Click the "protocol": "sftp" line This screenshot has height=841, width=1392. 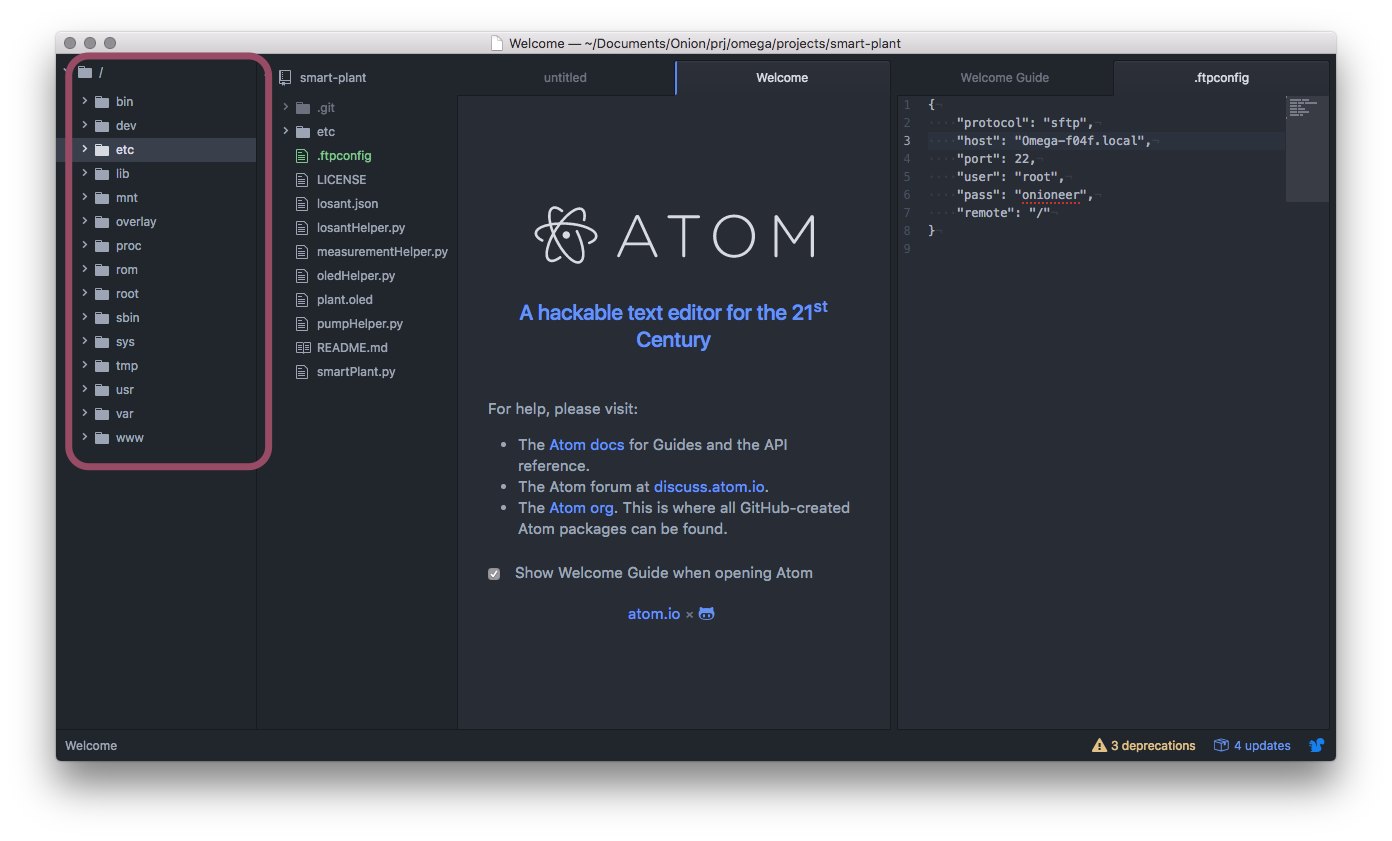(x=1025, y=123)
